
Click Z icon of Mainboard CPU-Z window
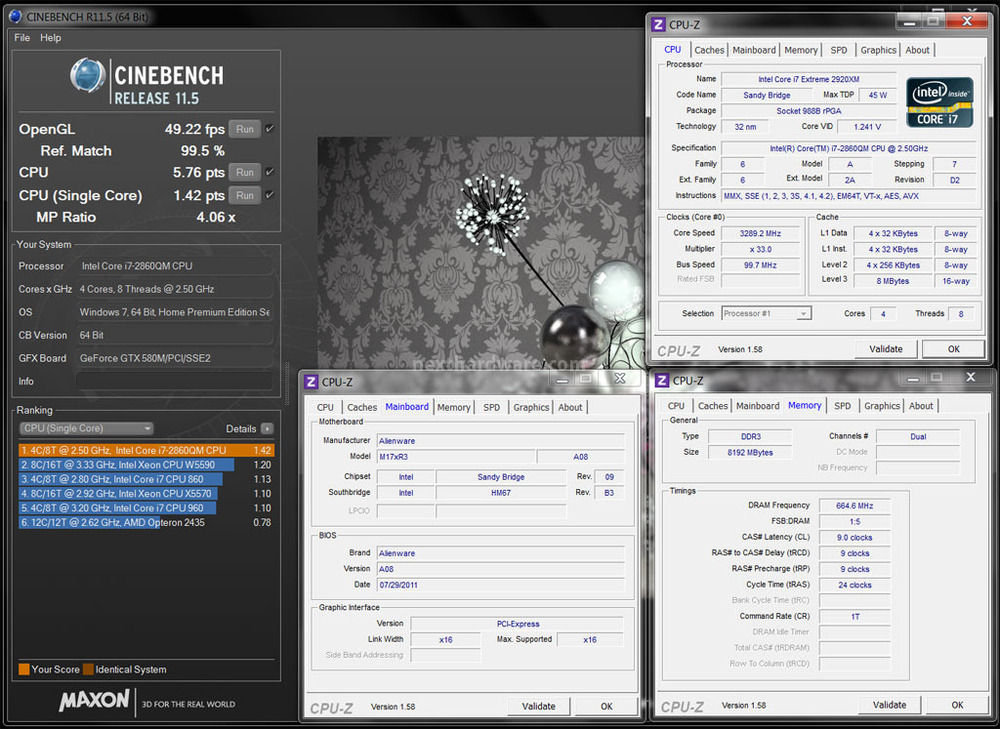pyautogui.click(x=311, y=382)
